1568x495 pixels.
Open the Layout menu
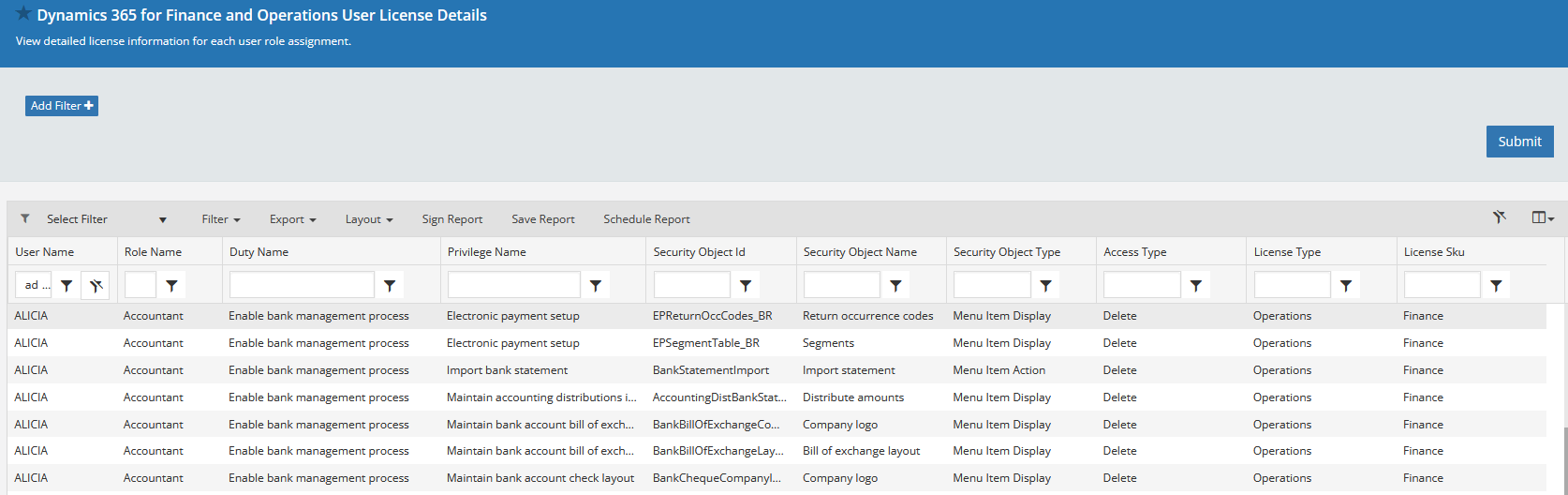[x=369, y=219]
